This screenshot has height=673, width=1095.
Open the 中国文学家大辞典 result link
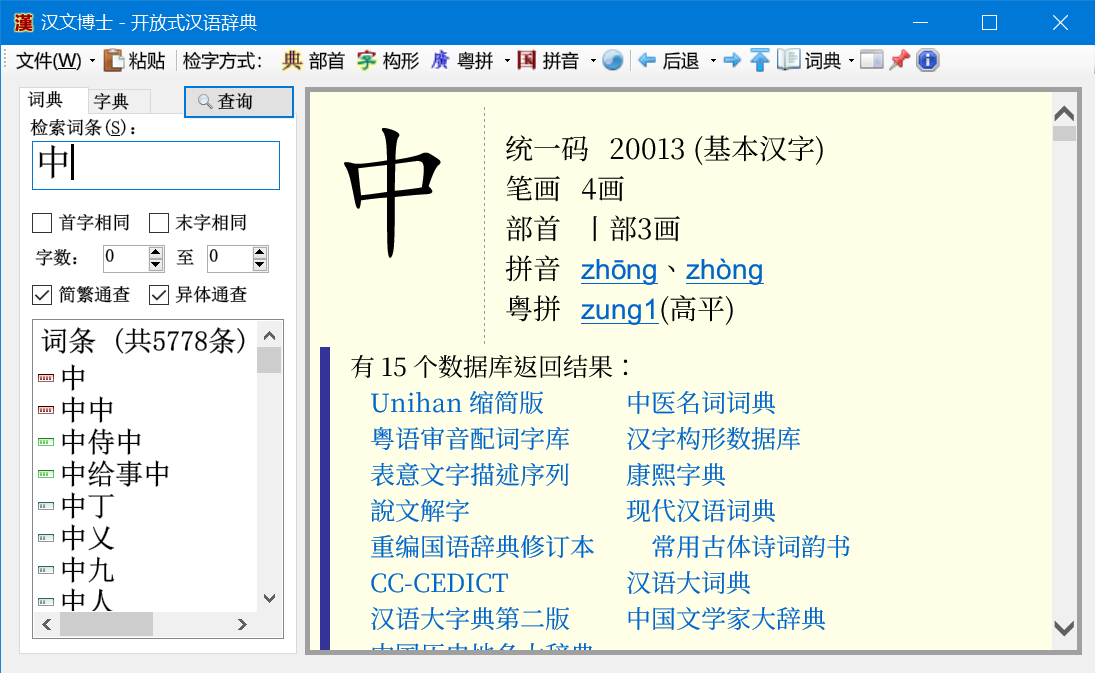726,619
